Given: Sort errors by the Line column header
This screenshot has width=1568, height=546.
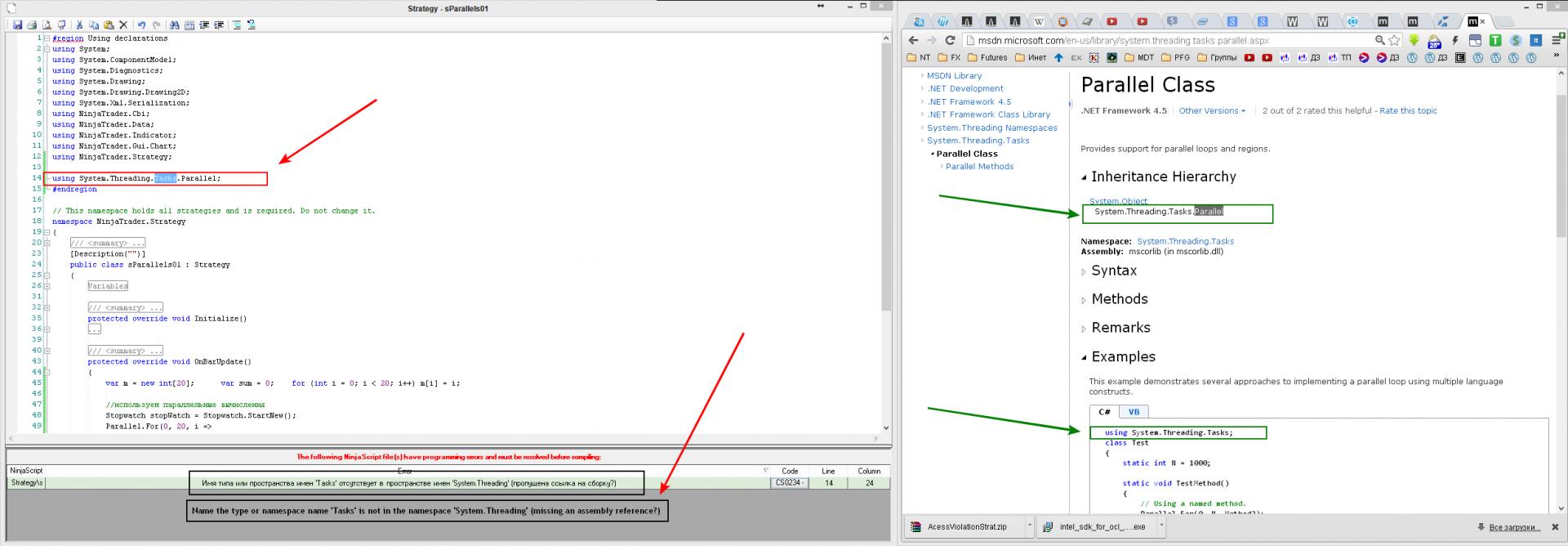Looking at the screenshot, I should 828,471.
